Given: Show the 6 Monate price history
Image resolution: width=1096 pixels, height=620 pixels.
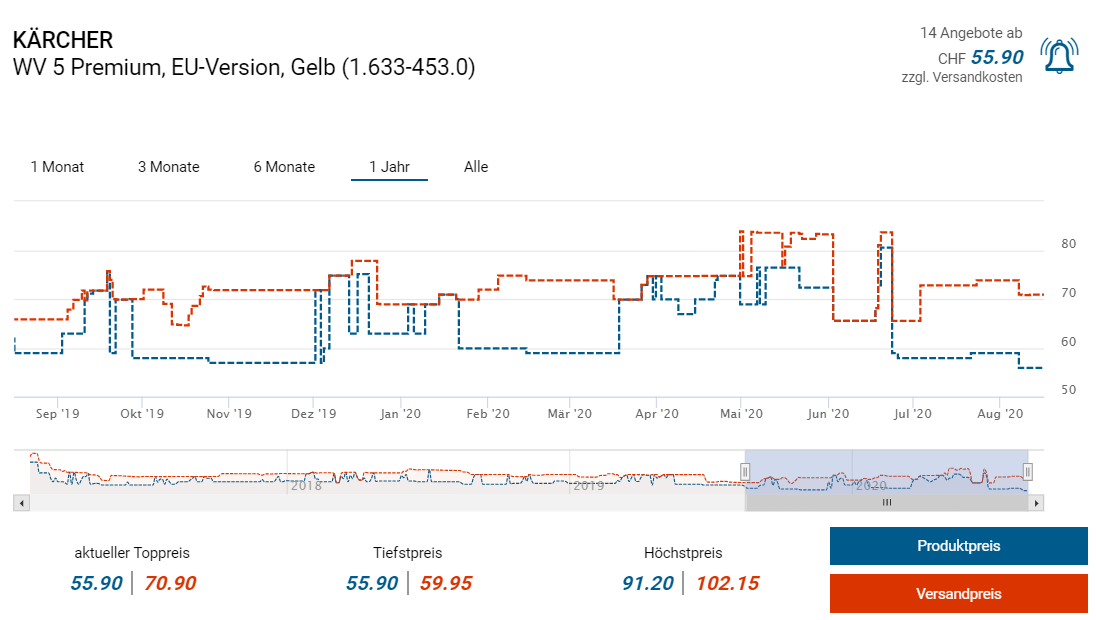Looking at the screenshot, I should click(284, 167).
